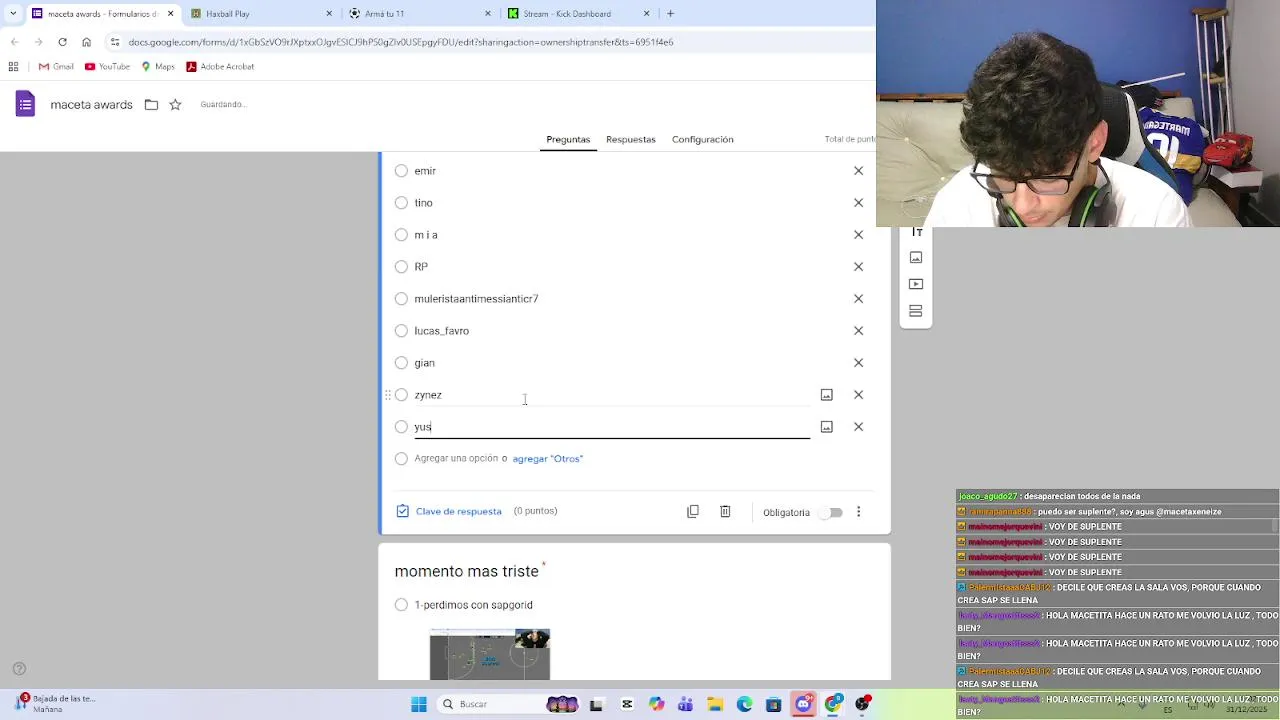Screen dimensions: 1280x720
Task: Open File Explorer from the taskbar
Action: pos(715,704)
